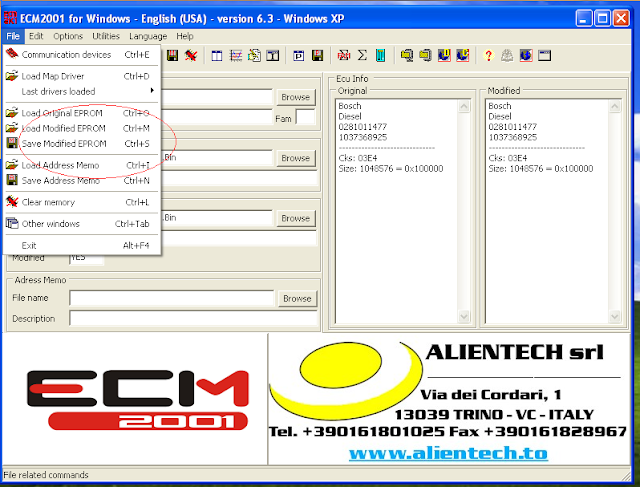Click the ECM 2001 logo image
The image size is (640, 487).
[x=138, y=400]
